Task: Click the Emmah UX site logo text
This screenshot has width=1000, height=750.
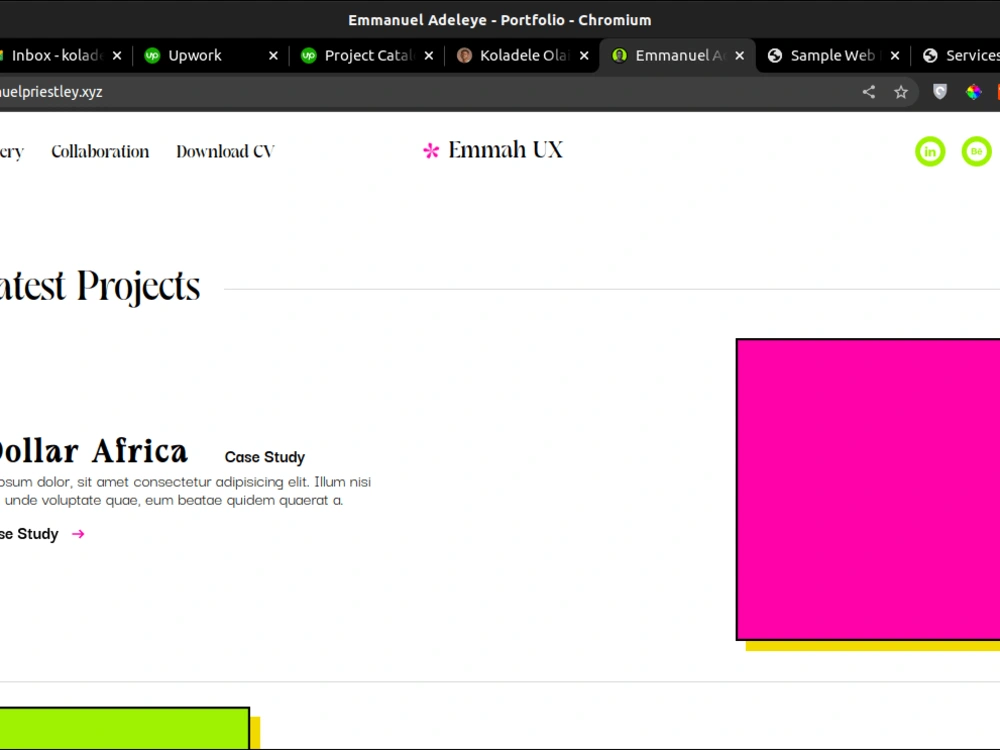Action: click(x=506, y=151)
